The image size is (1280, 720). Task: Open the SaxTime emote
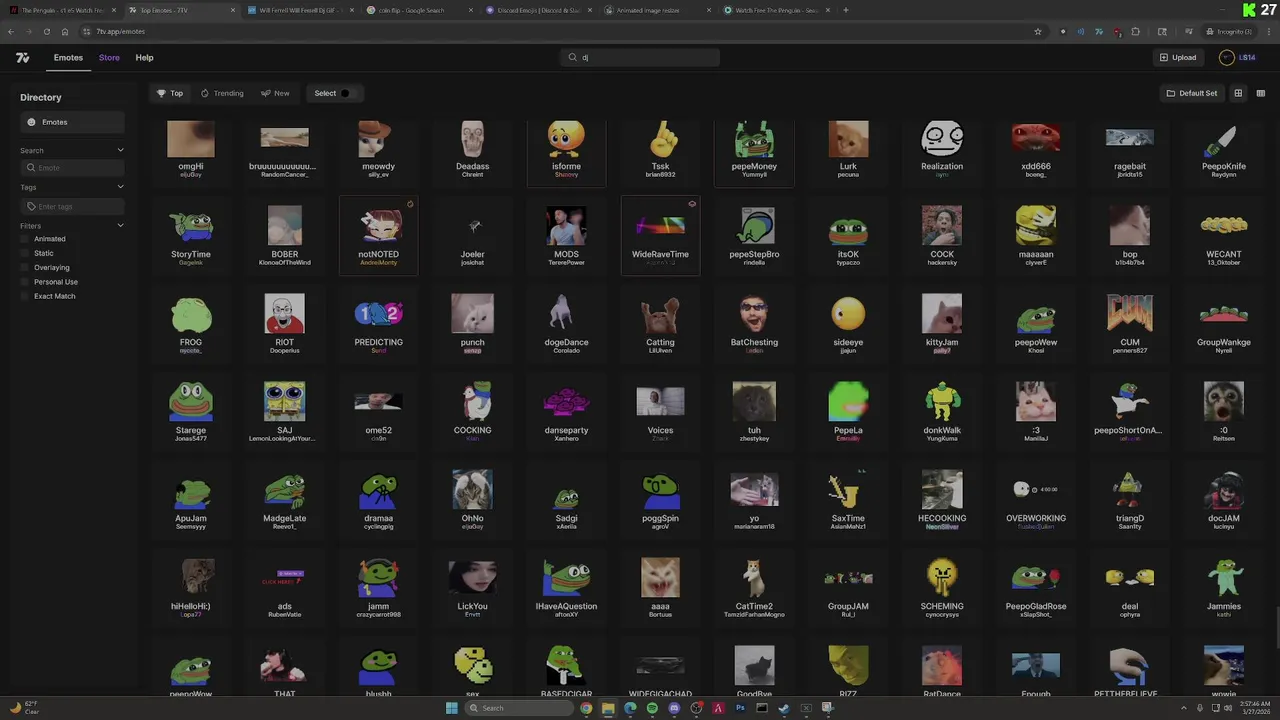pyautogui.click(x=848, y=500)
